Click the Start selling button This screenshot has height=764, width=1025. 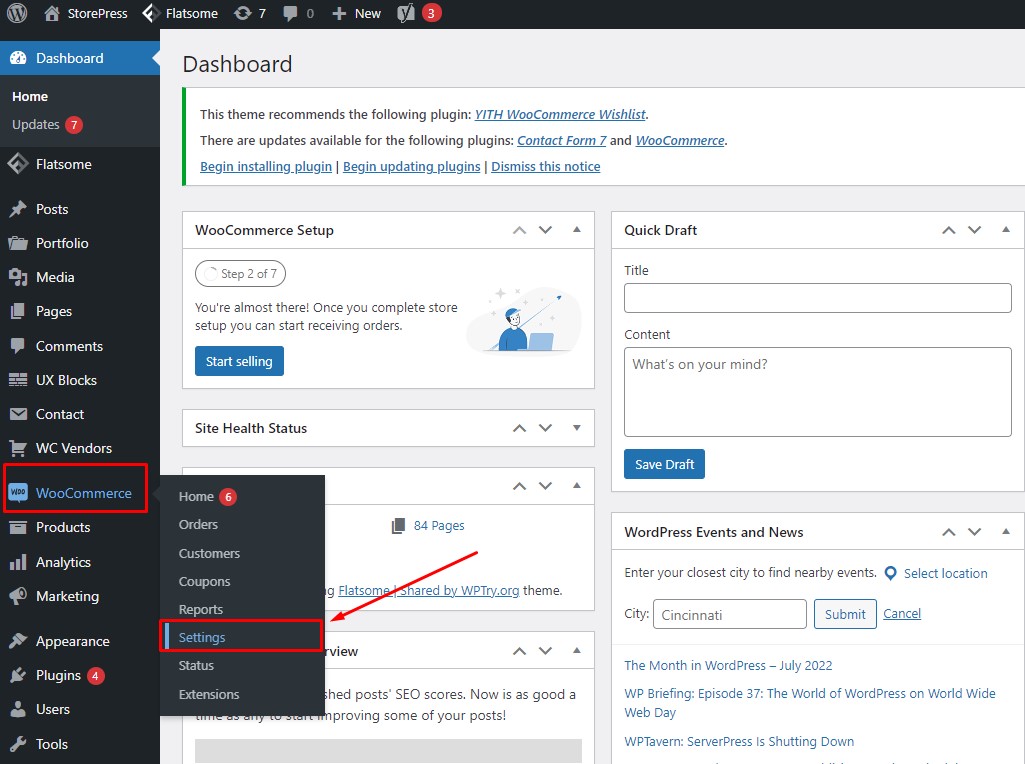point(239,361)
